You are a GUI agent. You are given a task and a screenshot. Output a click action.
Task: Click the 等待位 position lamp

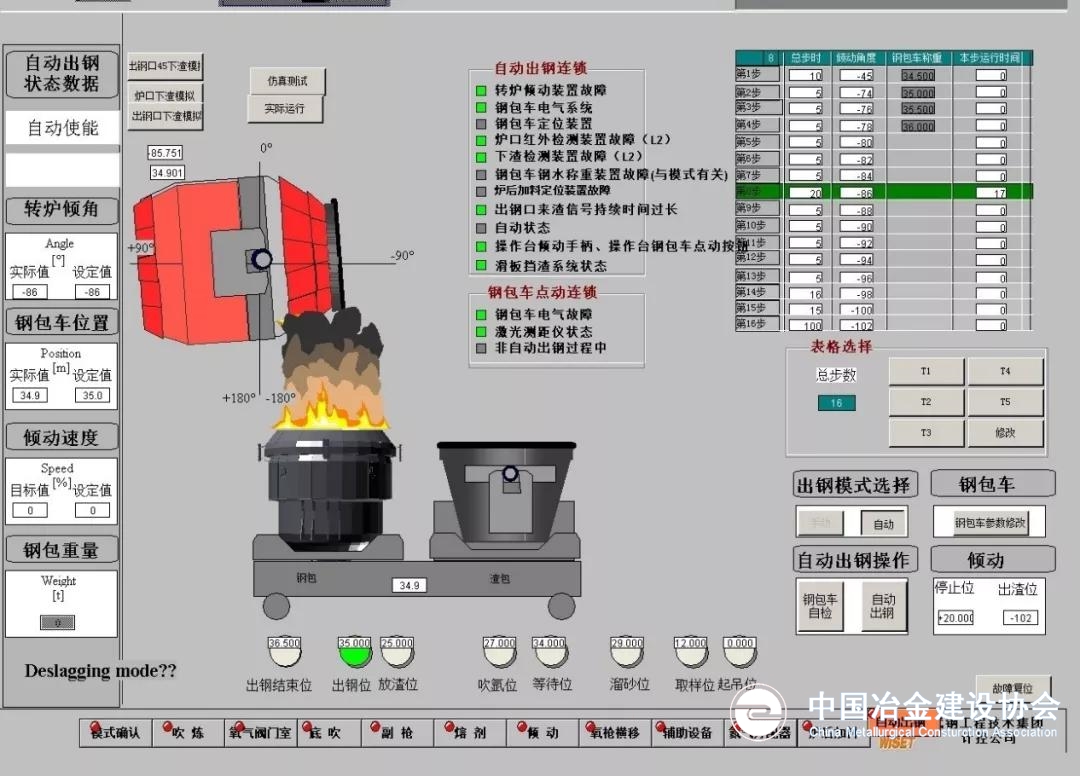(x=549, y=651)
